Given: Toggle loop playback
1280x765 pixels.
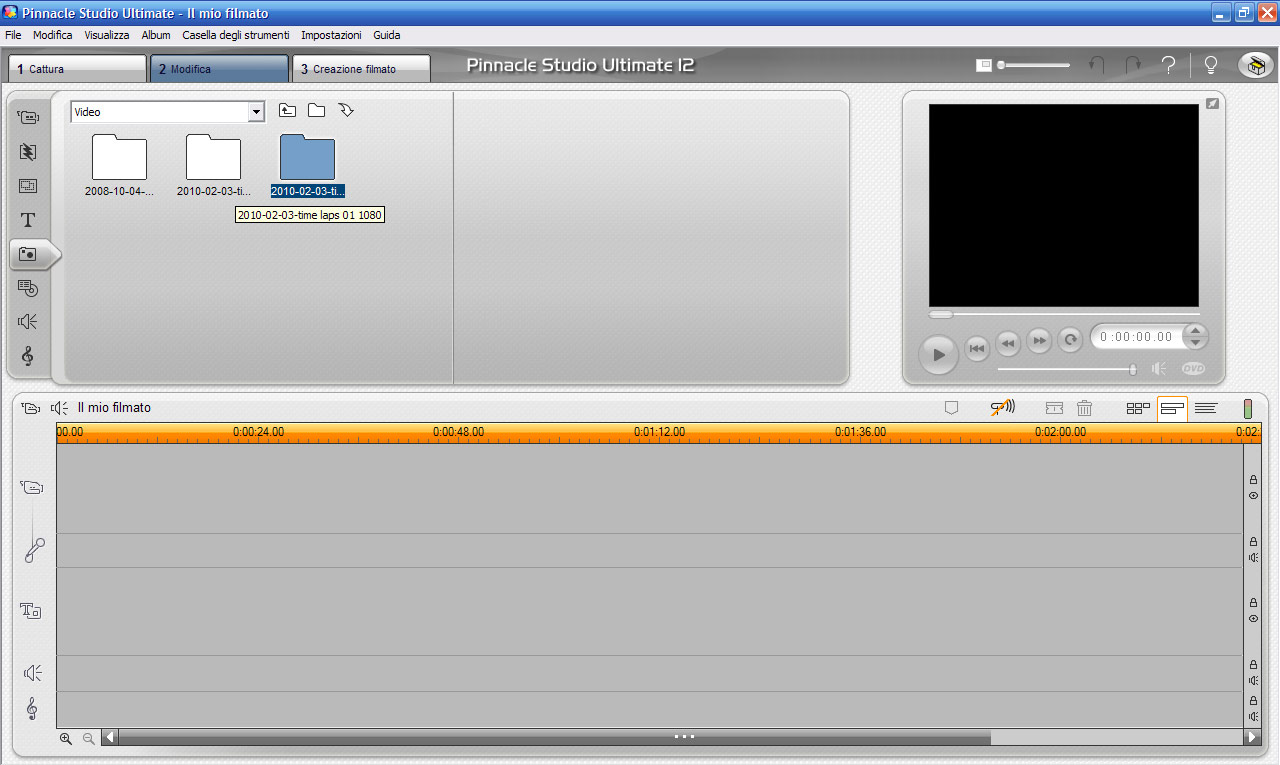Looking at the screenshot, I should [1070, 340].
